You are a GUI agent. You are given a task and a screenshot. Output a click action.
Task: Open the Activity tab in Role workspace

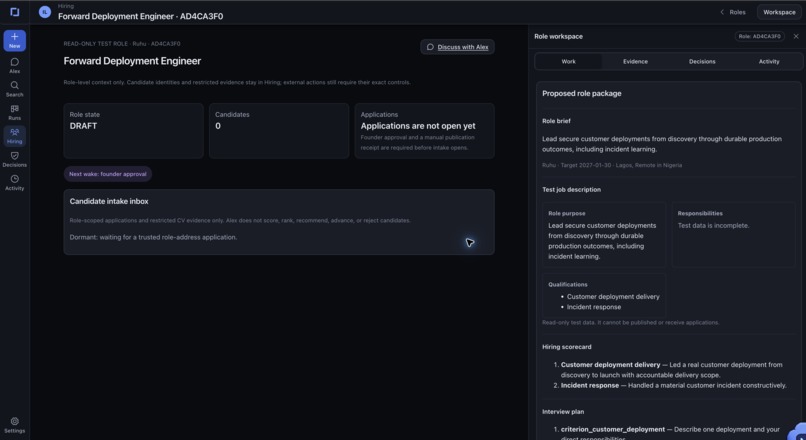(x=769, y=61)
